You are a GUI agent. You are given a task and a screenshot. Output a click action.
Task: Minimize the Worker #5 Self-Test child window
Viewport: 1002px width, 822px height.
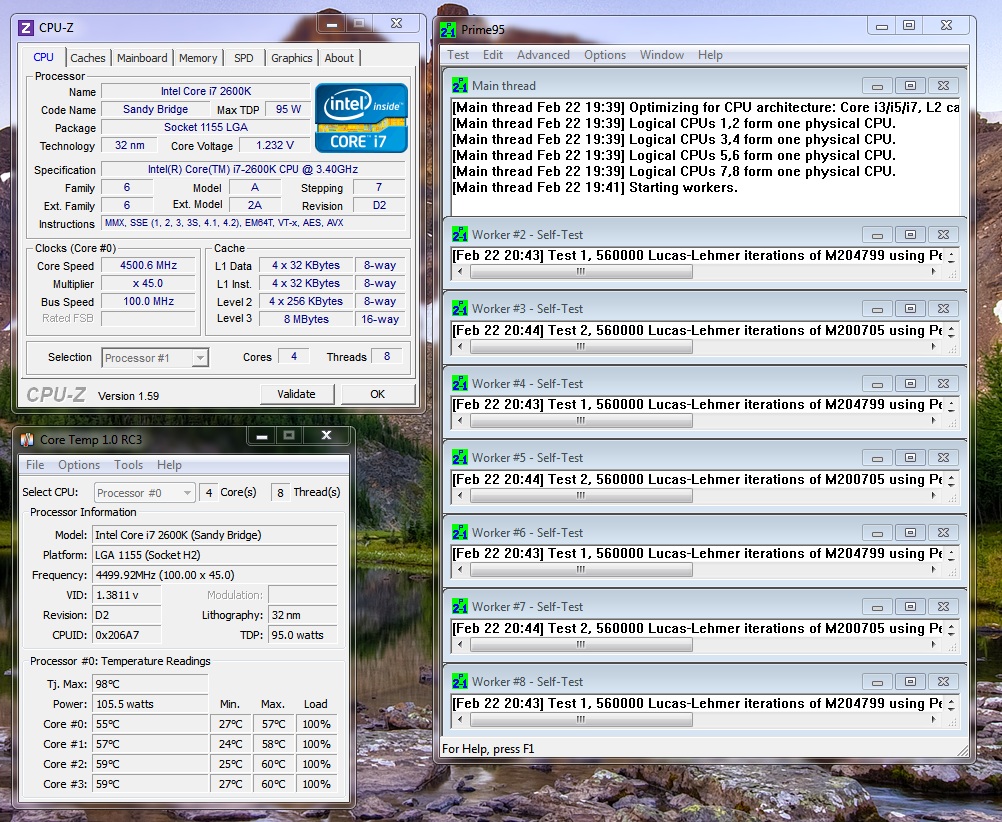point(877,458)
